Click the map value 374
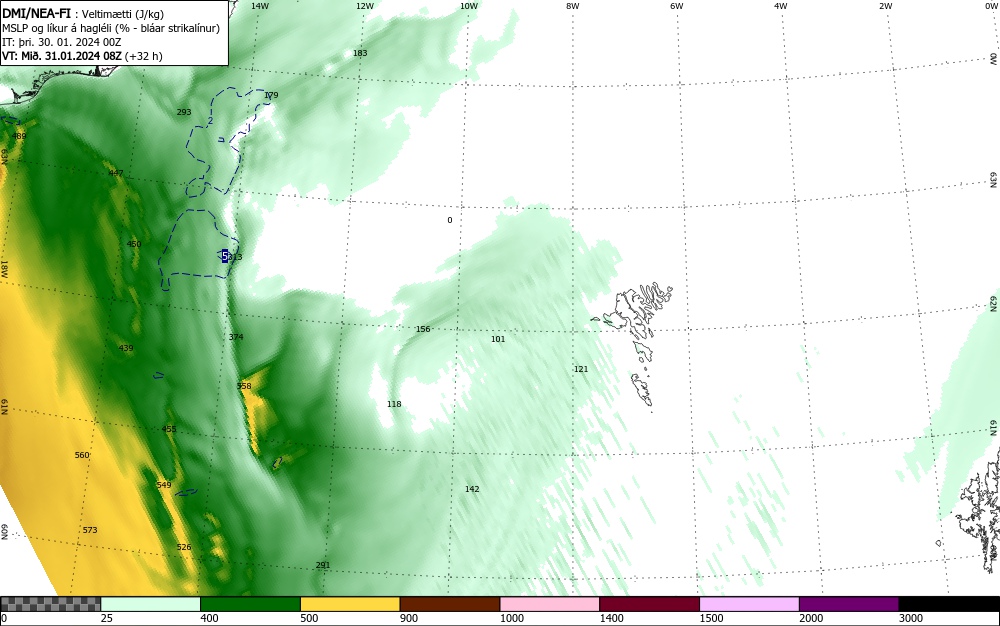 tap(236, 337)
